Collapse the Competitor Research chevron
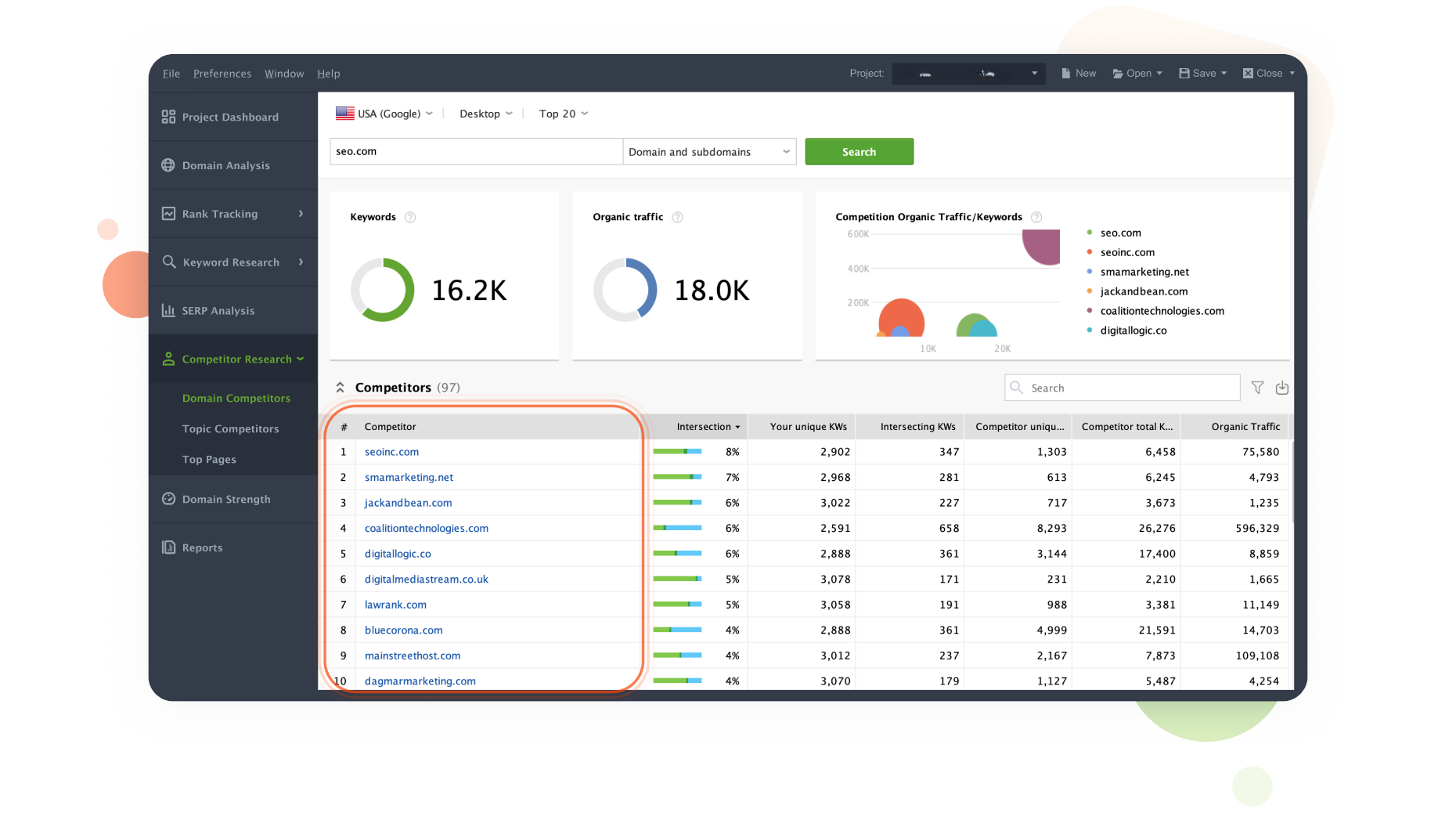The height and width of the screenshot is (831, 1456). 301,359
